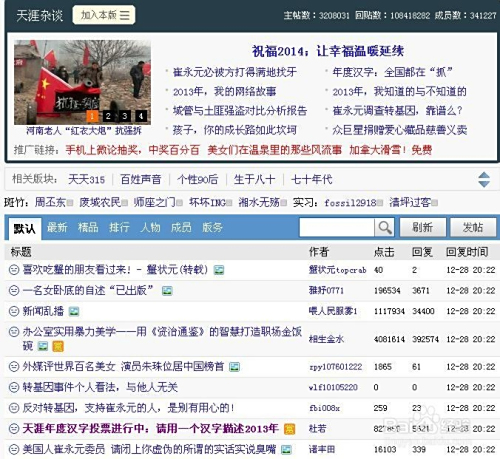Go to related board 个性90后
Screen dimensions: 500x459
coord(198,180)
